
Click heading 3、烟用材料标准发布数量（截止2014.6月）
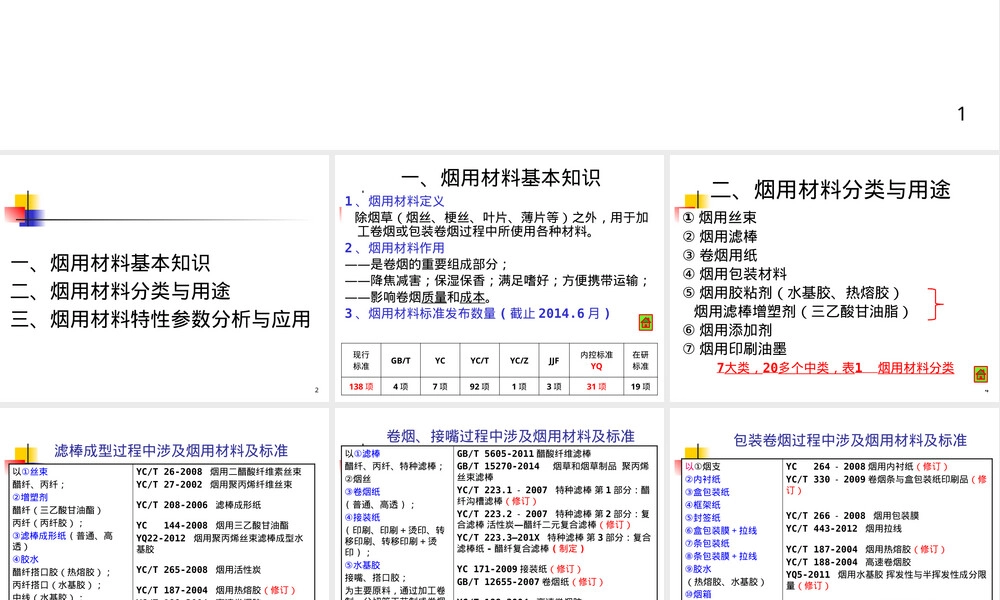click(478, 313)
